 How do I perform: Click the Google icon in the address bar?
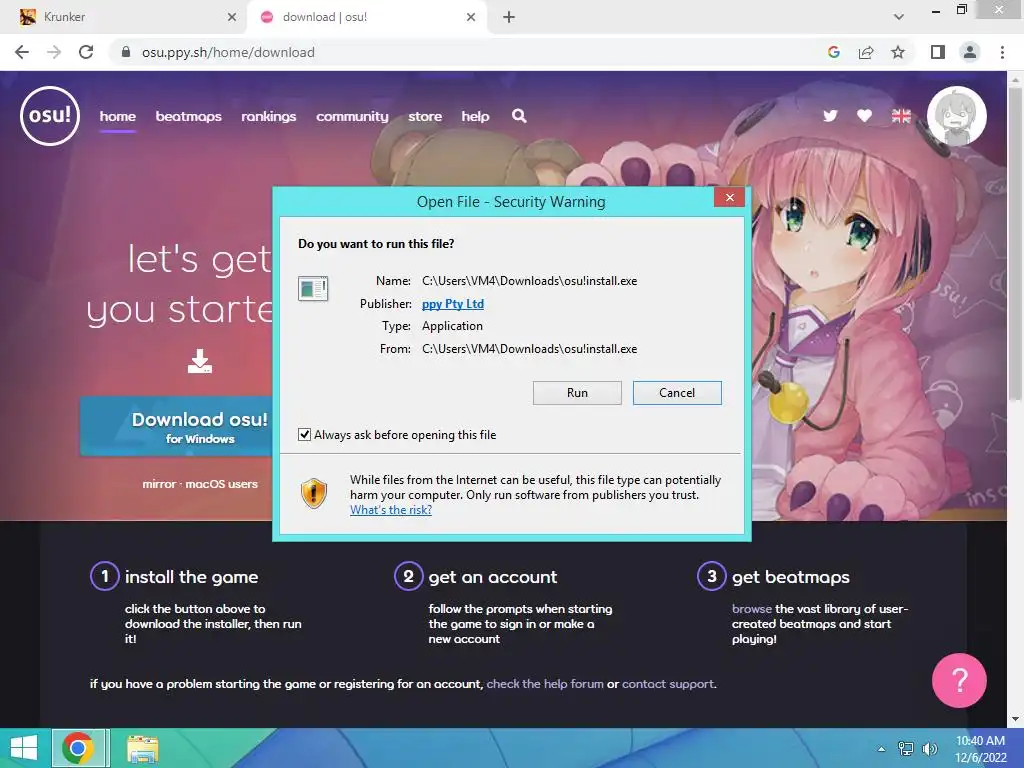[x=833, y=52]
